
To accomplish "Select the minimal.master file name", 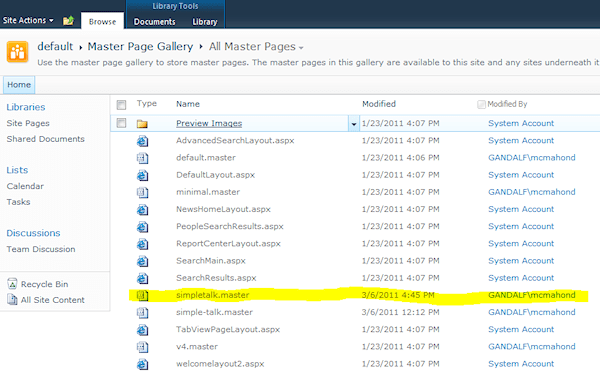I will 208,192.
